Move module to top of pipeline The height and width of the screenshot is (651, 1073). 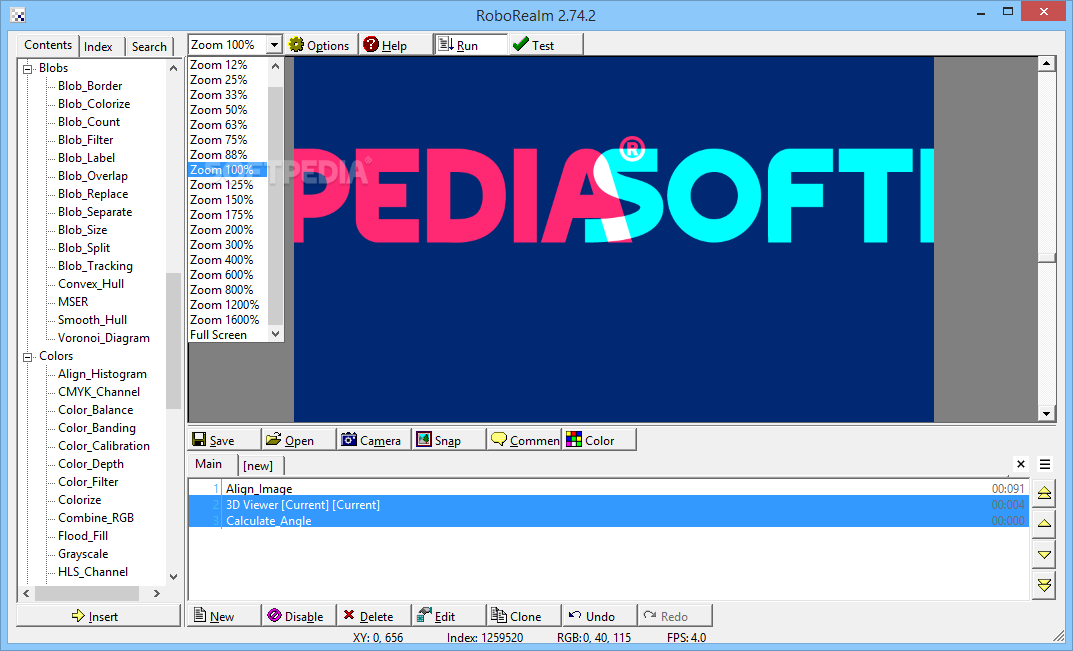click(x=1044, y=493)
